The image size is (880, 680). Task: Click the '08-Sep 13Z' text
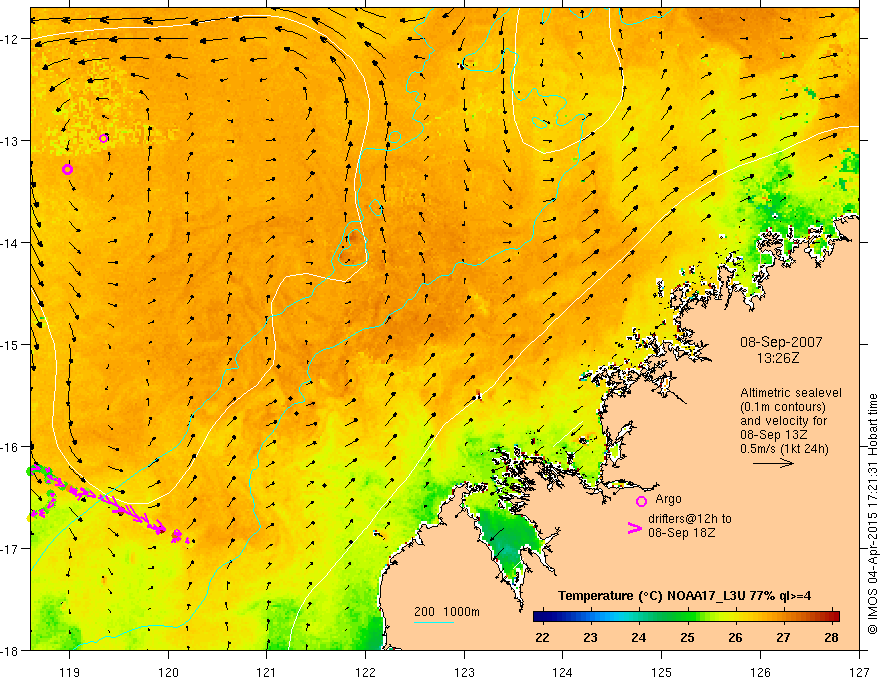tap(773, 435)
